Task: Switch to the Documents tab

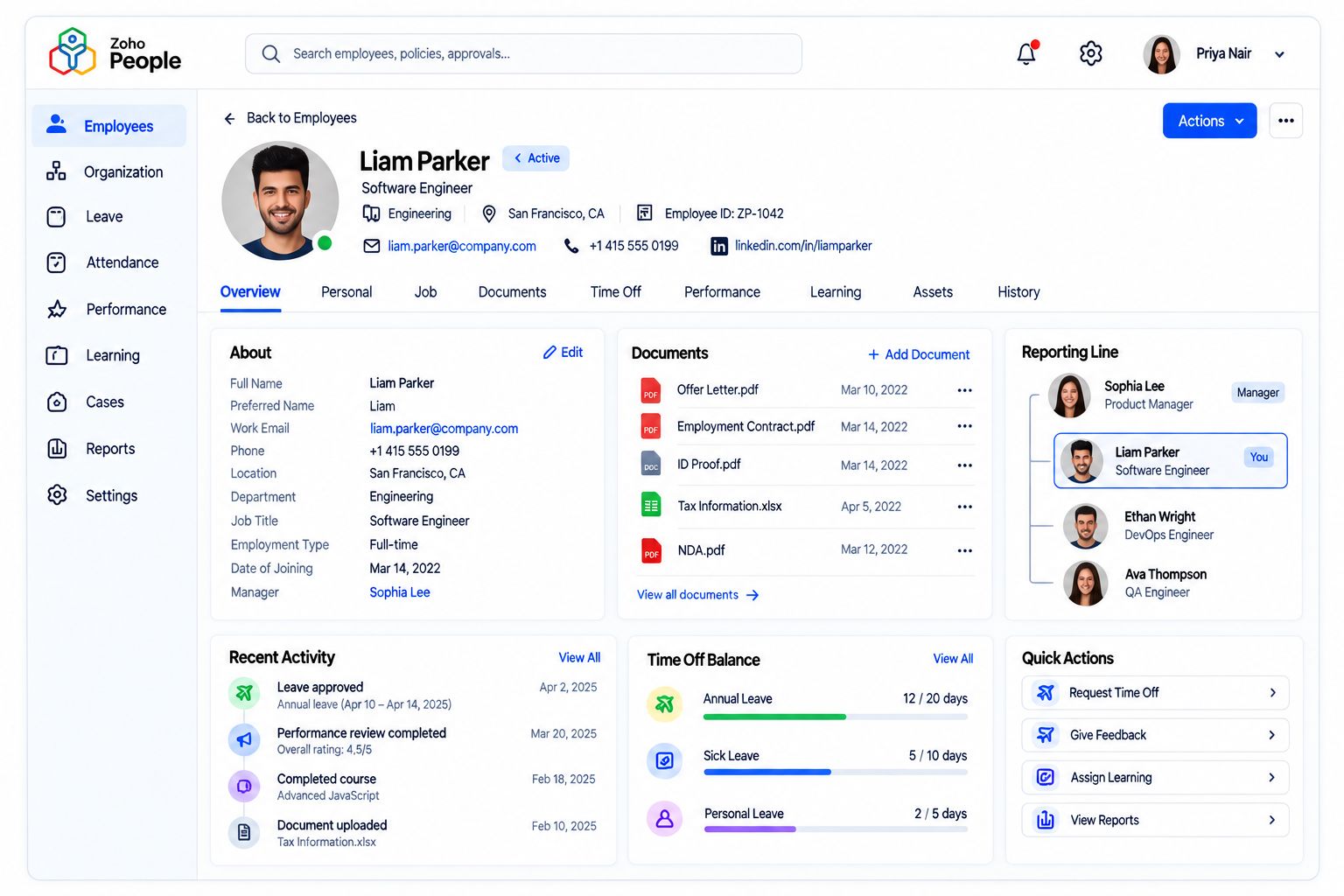Action: [512, 292]
